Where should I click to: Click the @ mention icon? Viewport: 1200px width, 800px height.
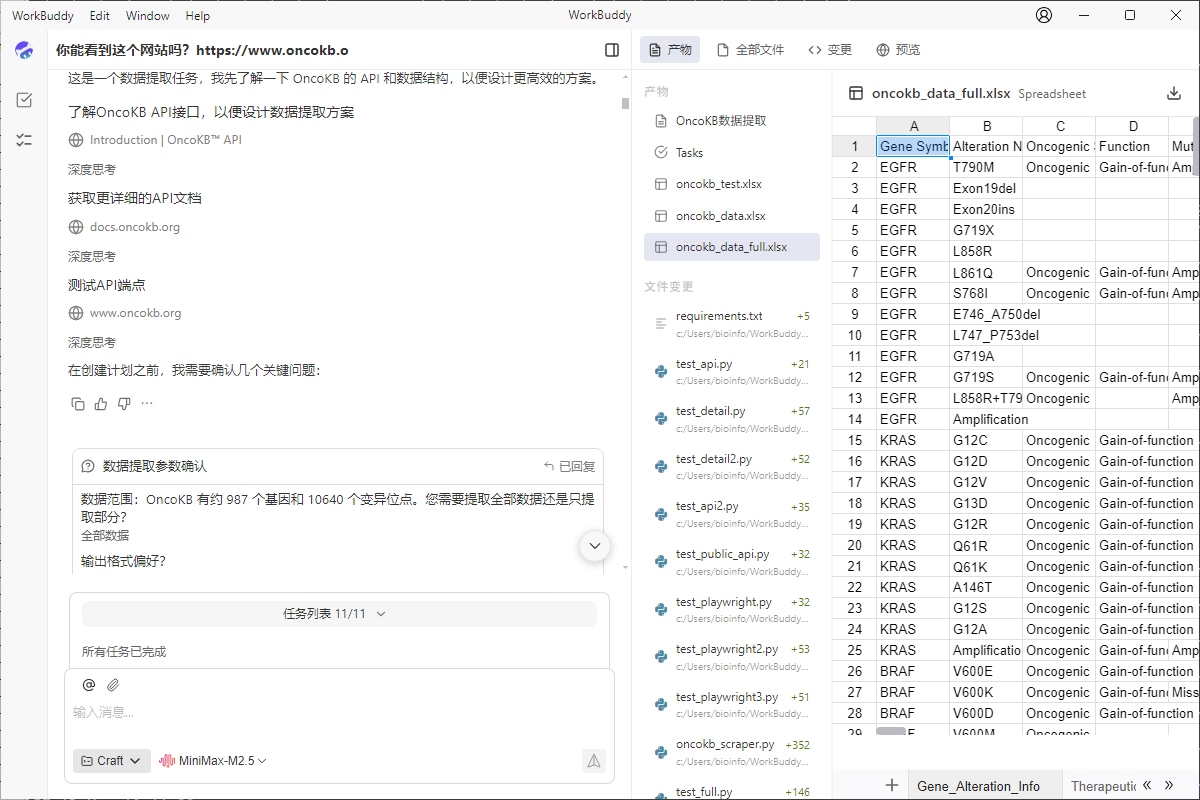(x=89, y=685)
